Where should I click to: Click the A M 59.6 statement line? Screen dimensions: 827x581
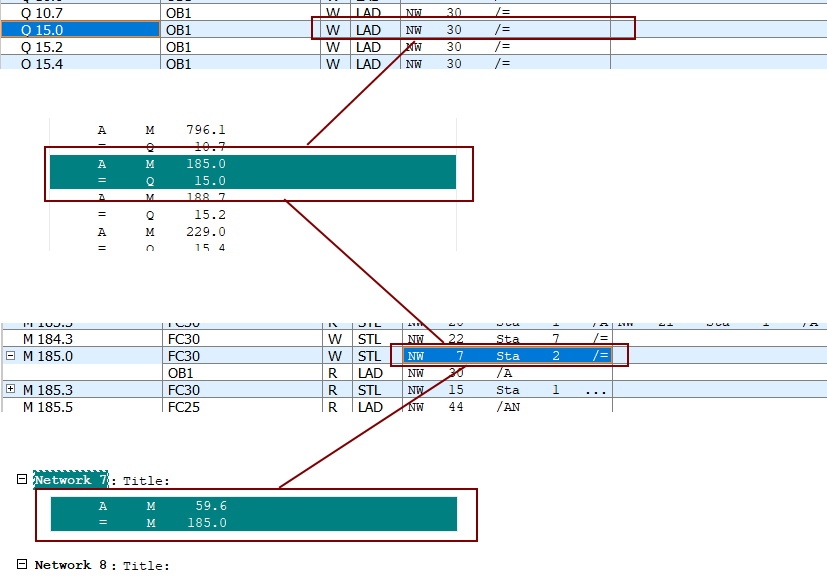[x=254, y=506]
